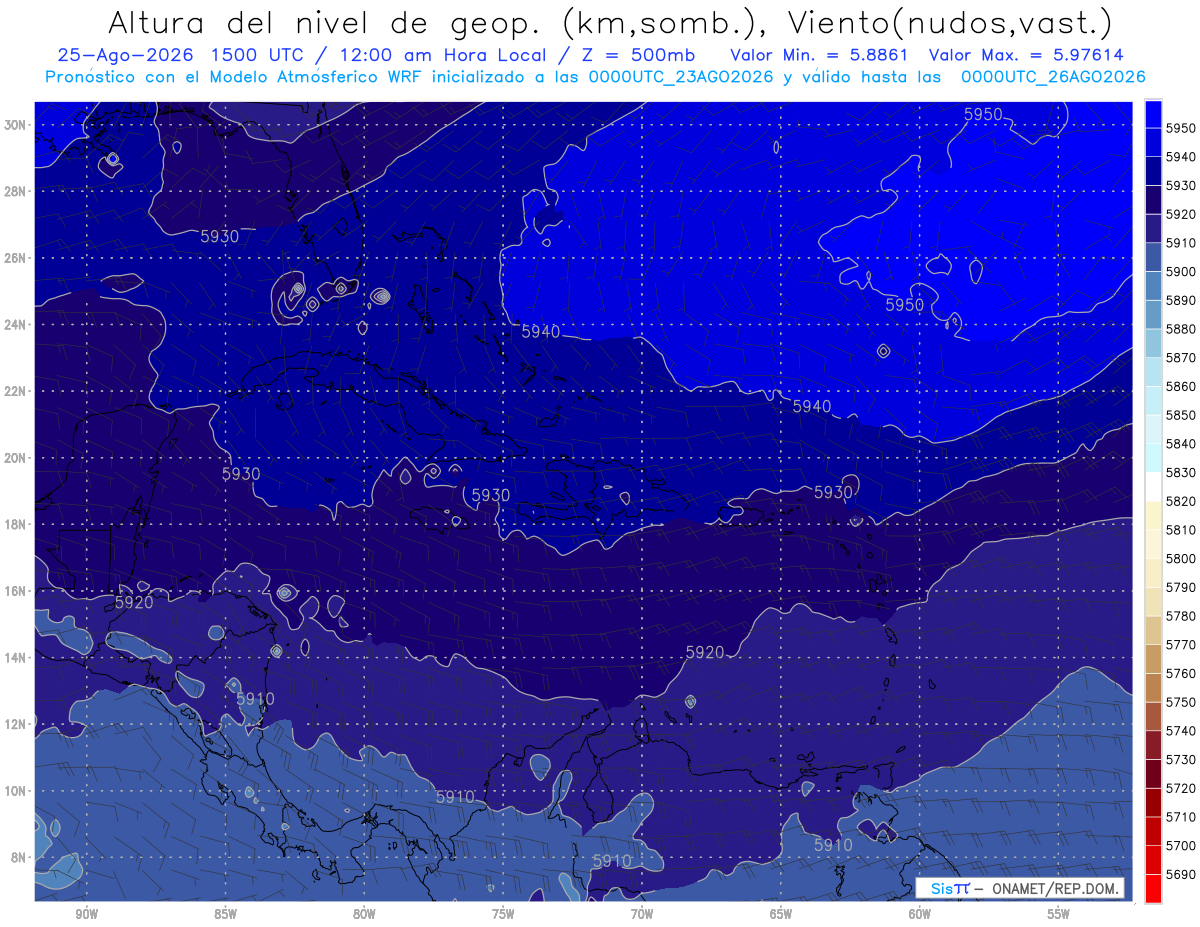This screenshot has width=1200, height=927.
Task: Click the 12N latitude axis label
Action: 15,724
